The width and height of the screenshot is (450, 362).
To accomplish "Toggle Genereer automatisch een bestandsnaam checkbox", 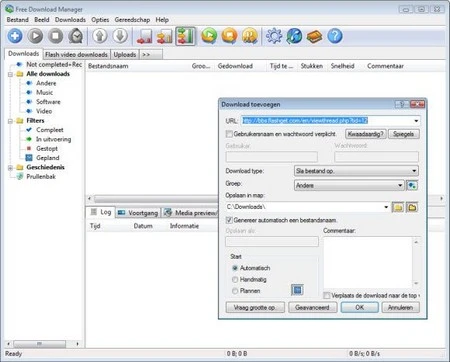I will [x=229, y=220].
